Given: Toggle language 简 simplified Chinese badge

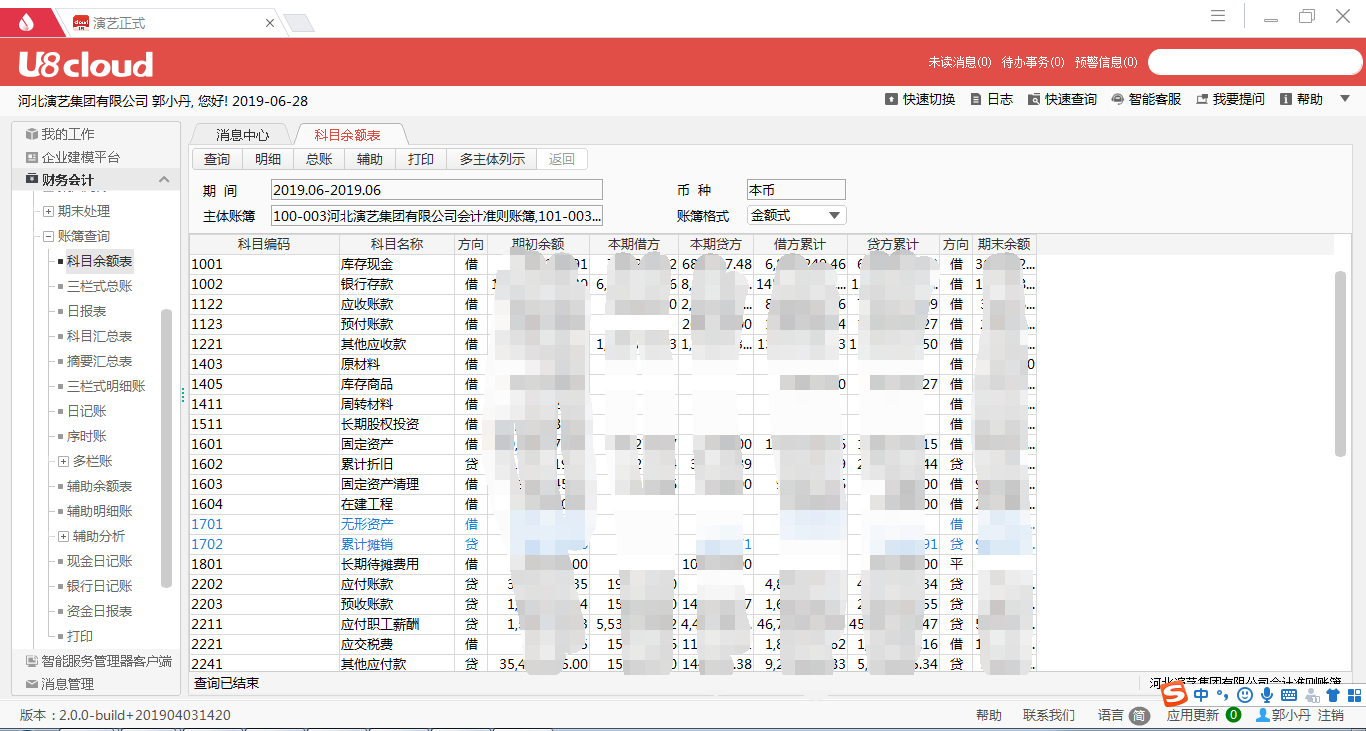Looking at the screenshot, I should [x=1139, y=716].
